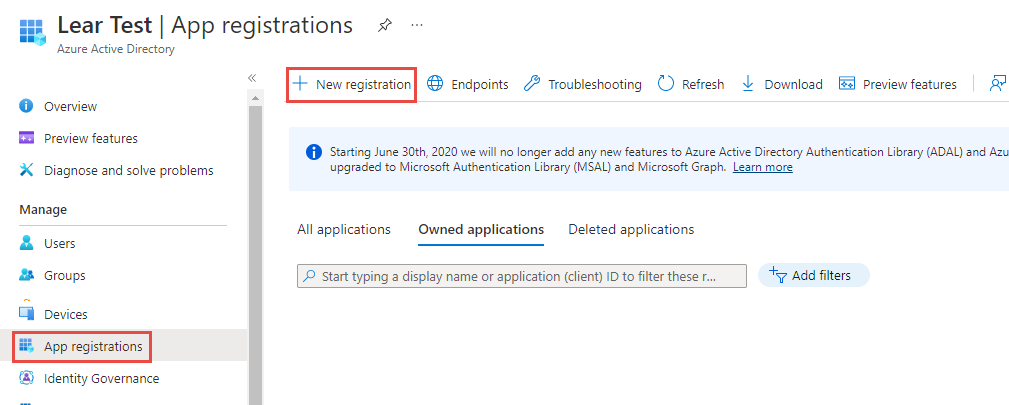Click the App registrations grid icon in sidebar
1009x405 pixels.
(26, 346)
